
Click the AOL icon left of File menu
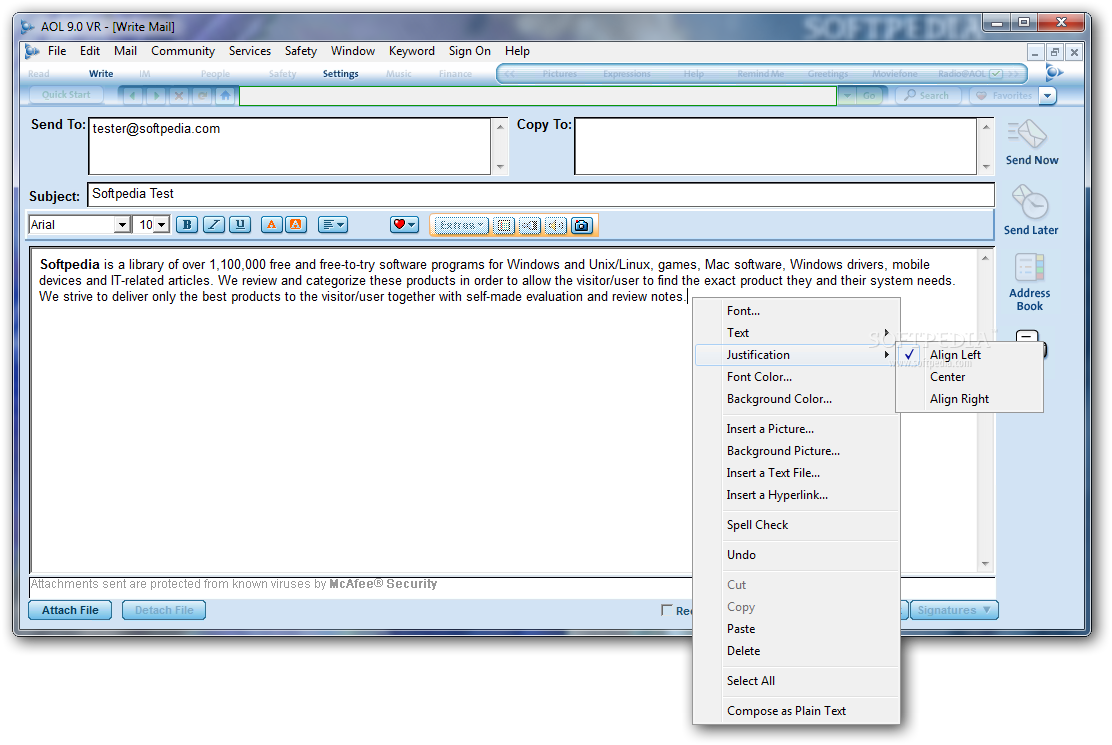tap(32, 51)
